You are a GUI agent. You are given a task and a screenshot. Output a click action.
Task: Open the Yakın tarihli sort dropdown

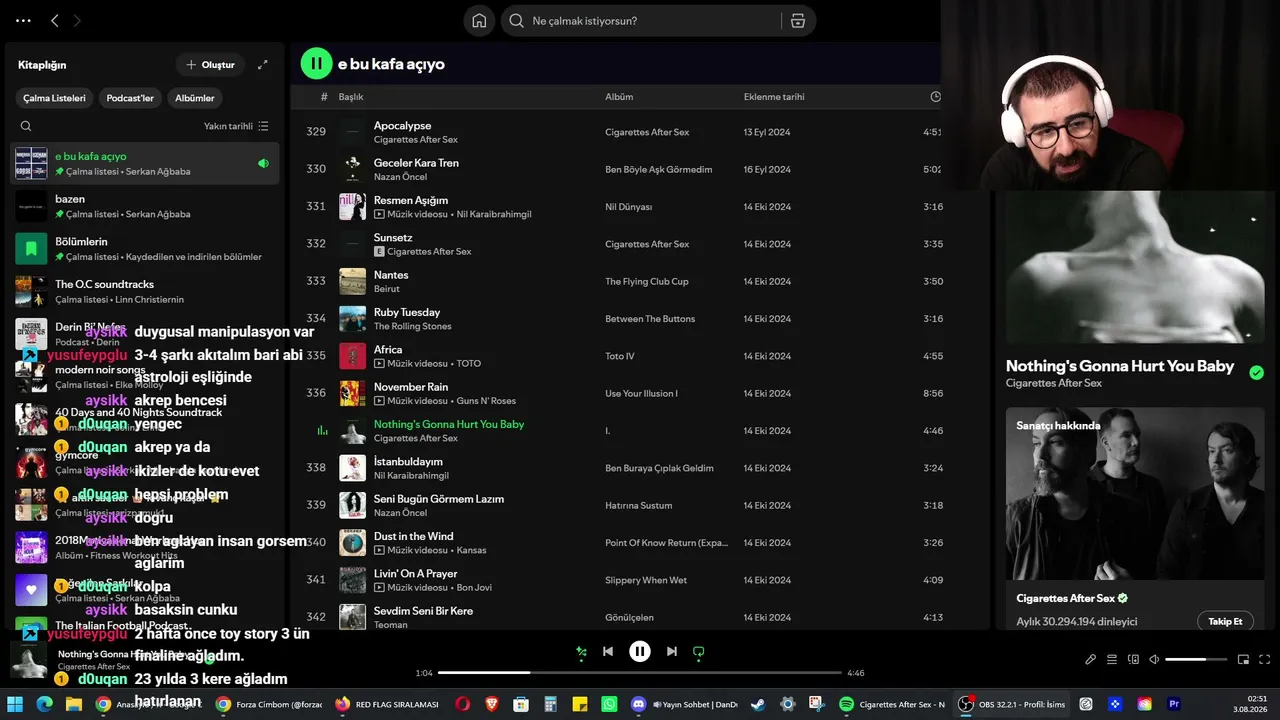(x=236, y=126)
